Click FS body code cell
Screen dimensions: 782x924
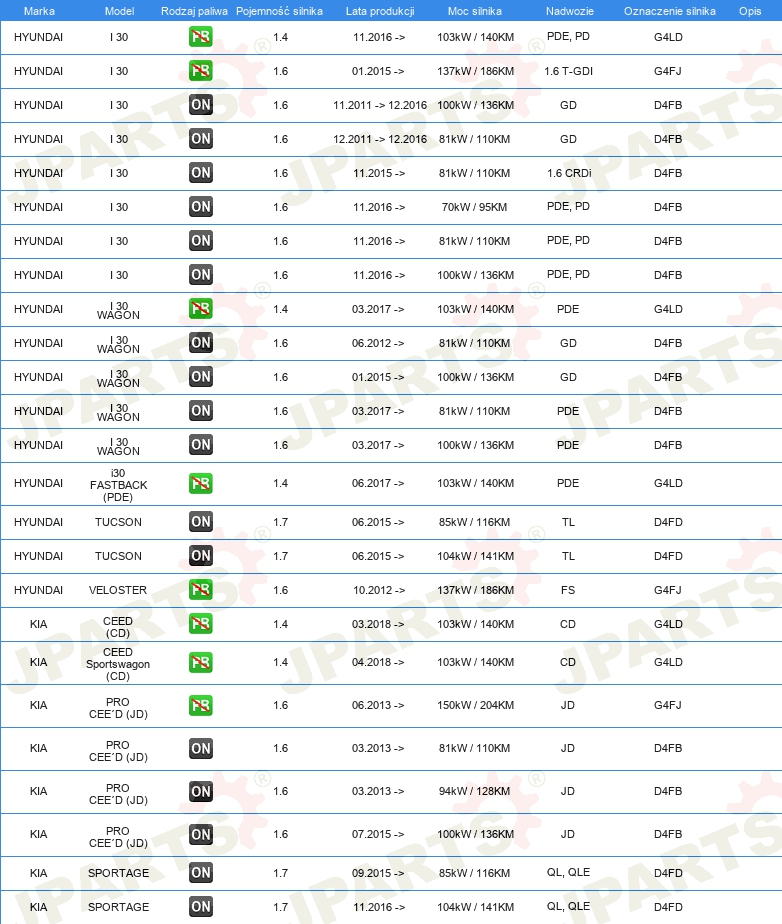(568, 590)
